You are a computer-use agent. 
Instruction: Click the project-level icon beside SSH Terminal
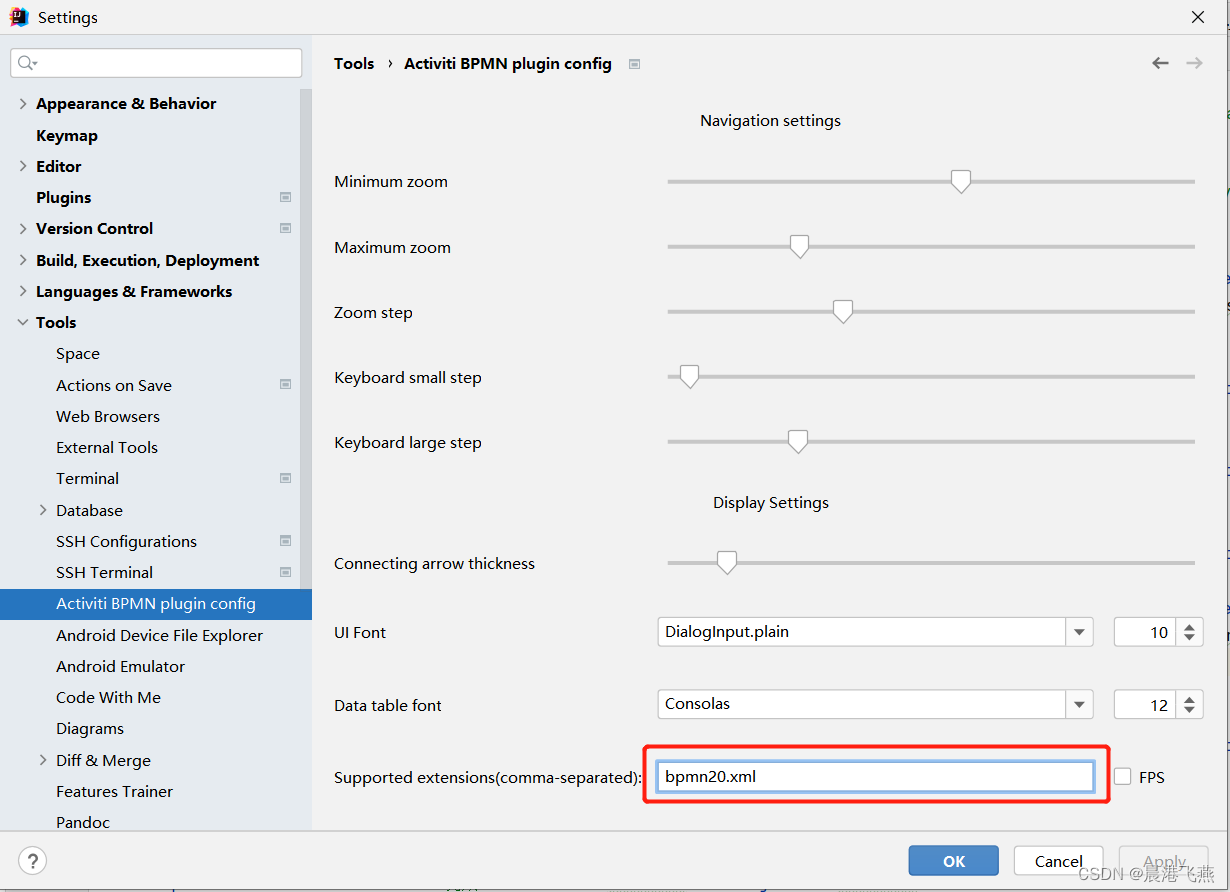(285, 573)
